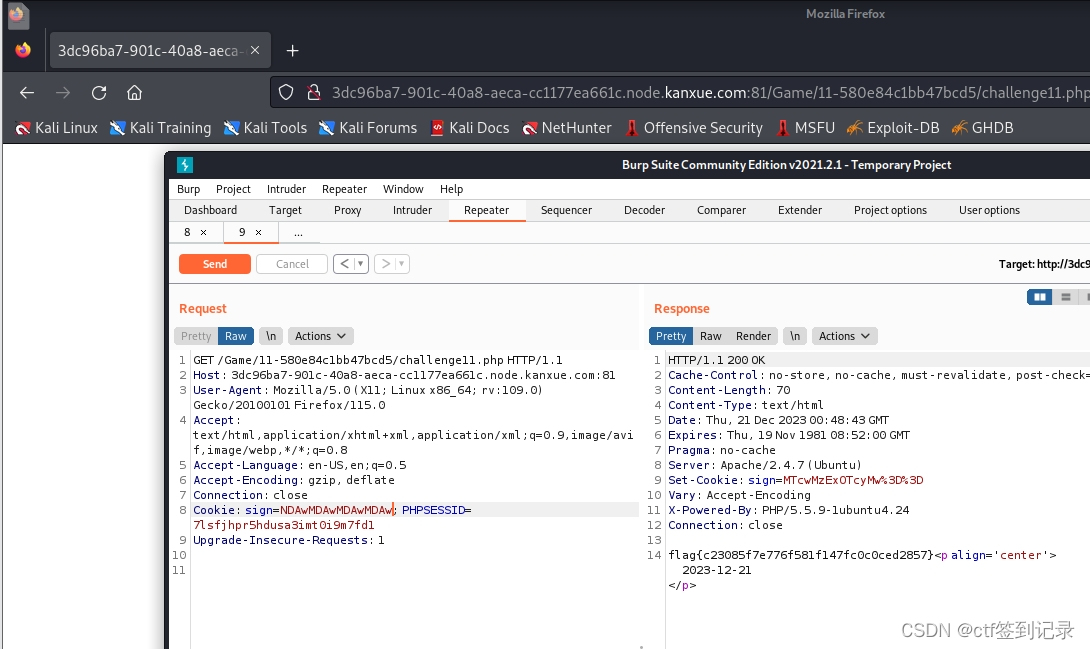
Task: Open the next-history dropdown arrow
Action: 402,263
